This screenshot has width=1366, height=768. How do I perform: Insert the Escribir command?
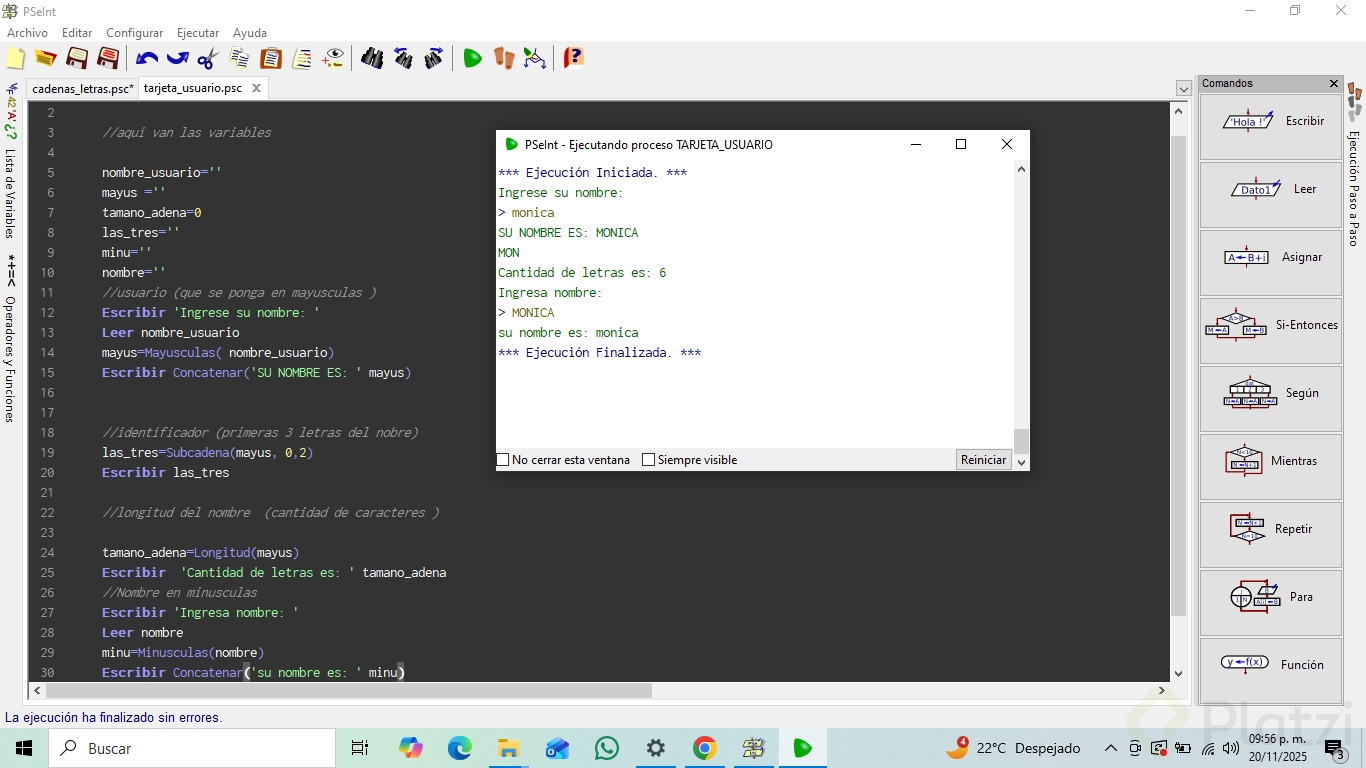pos(1270,122)
